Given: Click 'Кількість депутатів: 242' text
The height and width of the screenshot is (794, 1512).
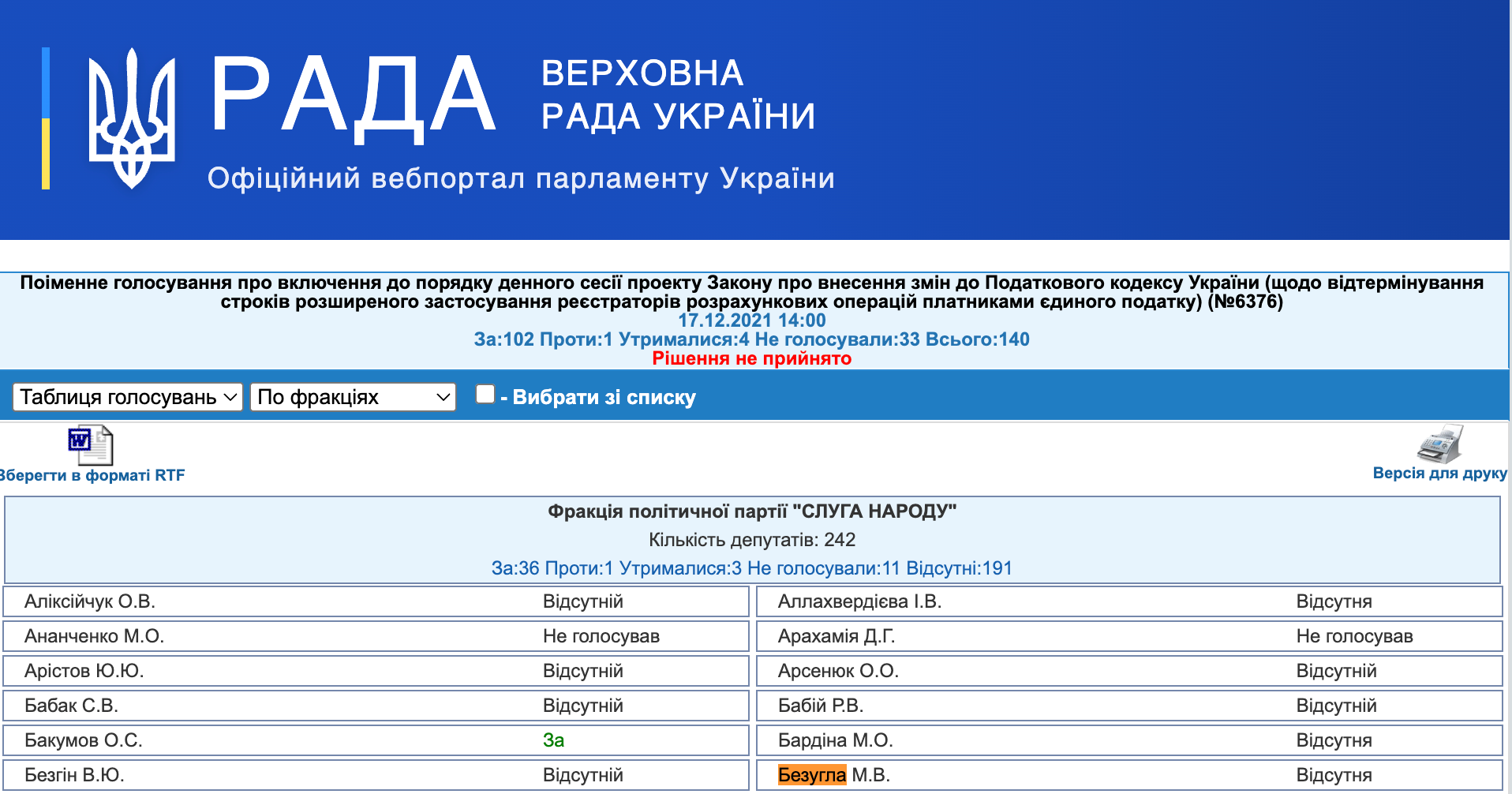Looking at the screenshot, I should point(752,540).
